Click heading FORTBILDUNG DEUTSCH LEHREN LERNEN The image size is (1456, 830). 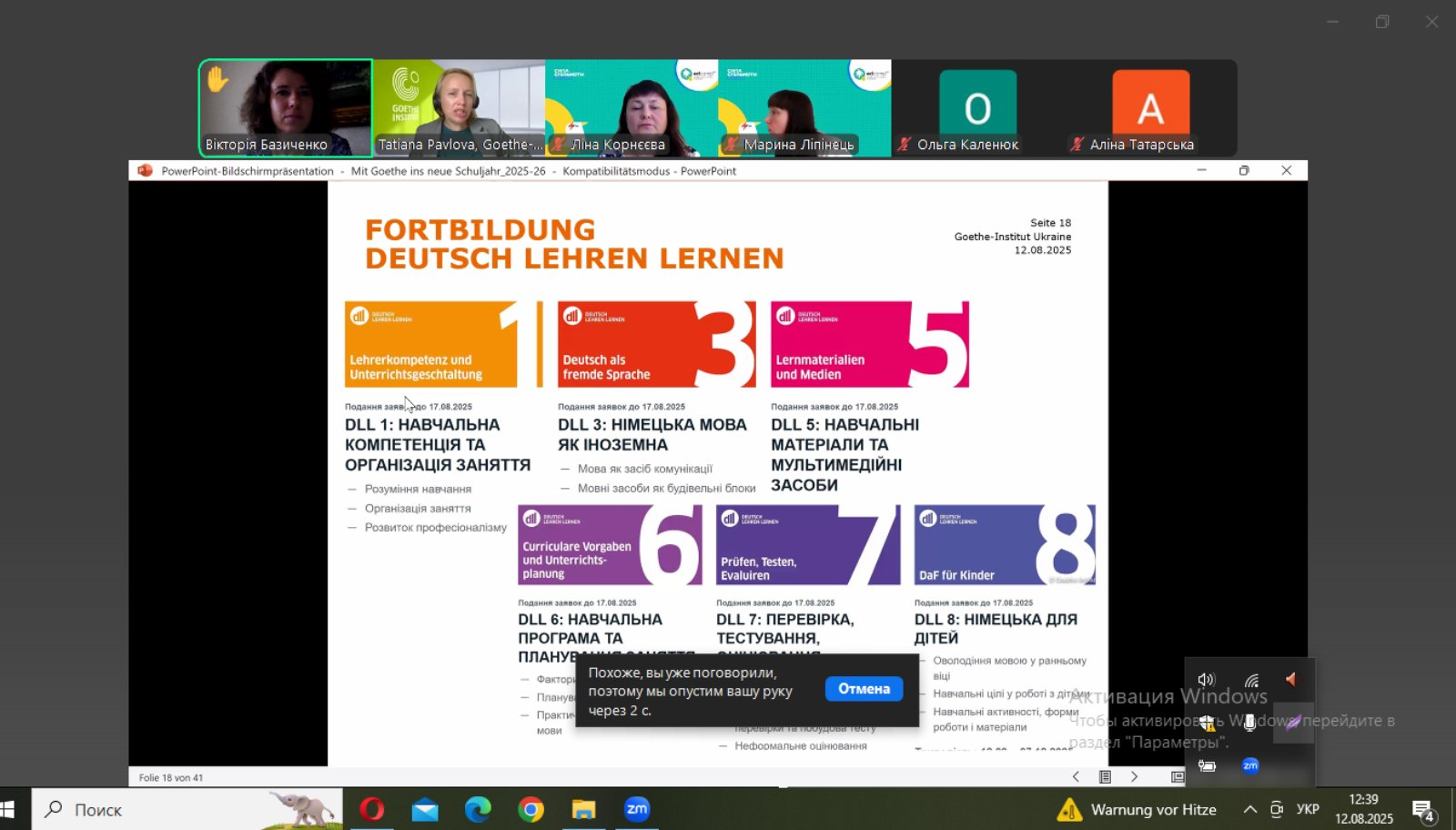point(574,244)
